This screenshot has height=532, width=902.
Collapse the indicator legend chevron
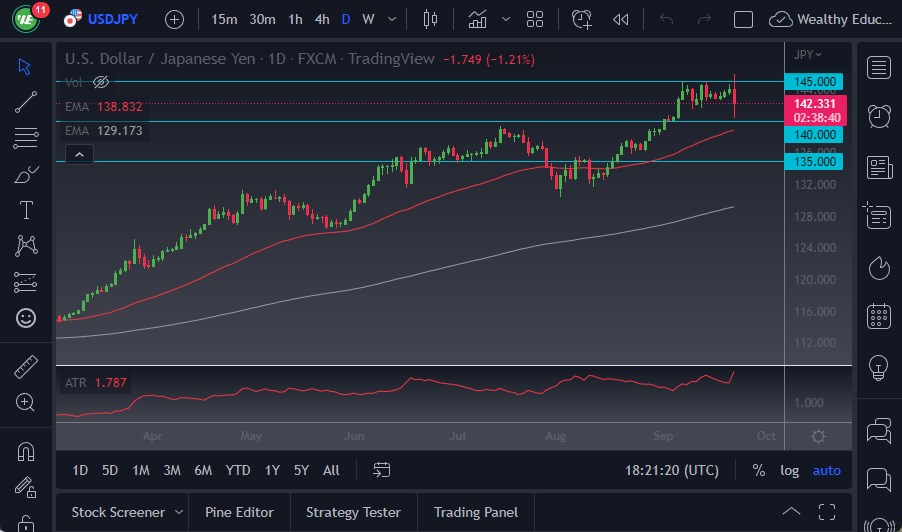coord(79,154)
